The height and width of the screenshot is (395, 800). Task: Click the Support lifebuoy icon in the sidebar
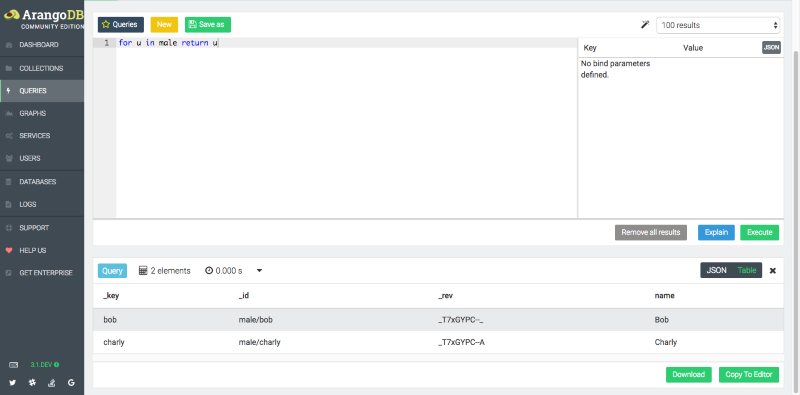tap(9, 228)
